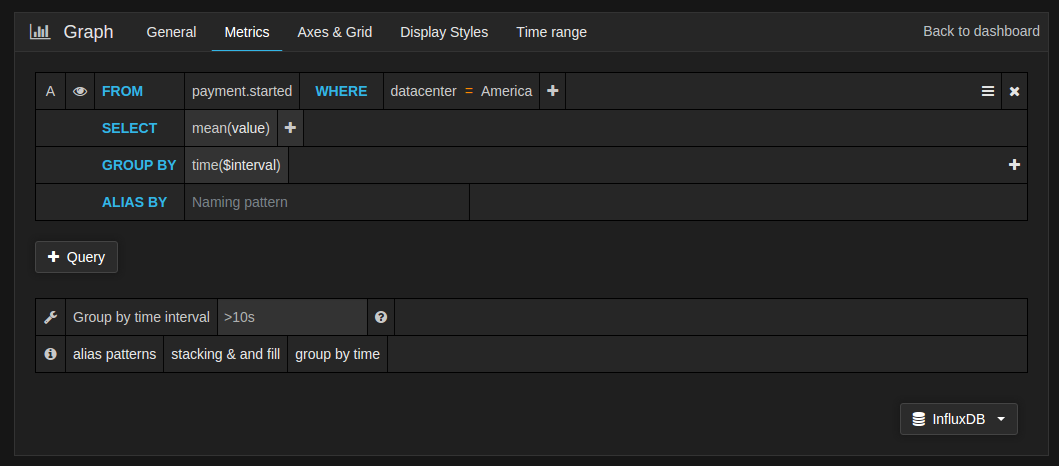Remove query A with the X icon
This screenshot has width=1059, height=466.
[1014, 91]
